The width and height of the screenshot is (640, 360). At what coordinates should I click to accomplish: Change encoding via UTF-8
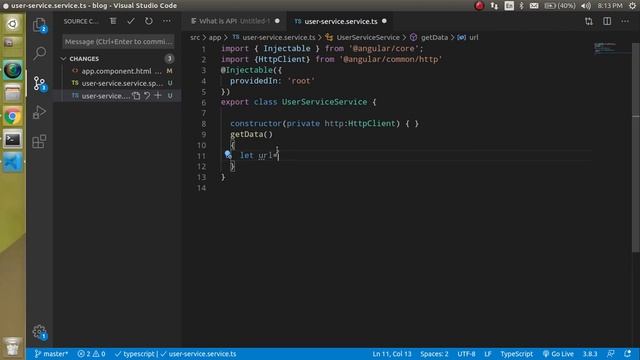(x=466, y=354)
